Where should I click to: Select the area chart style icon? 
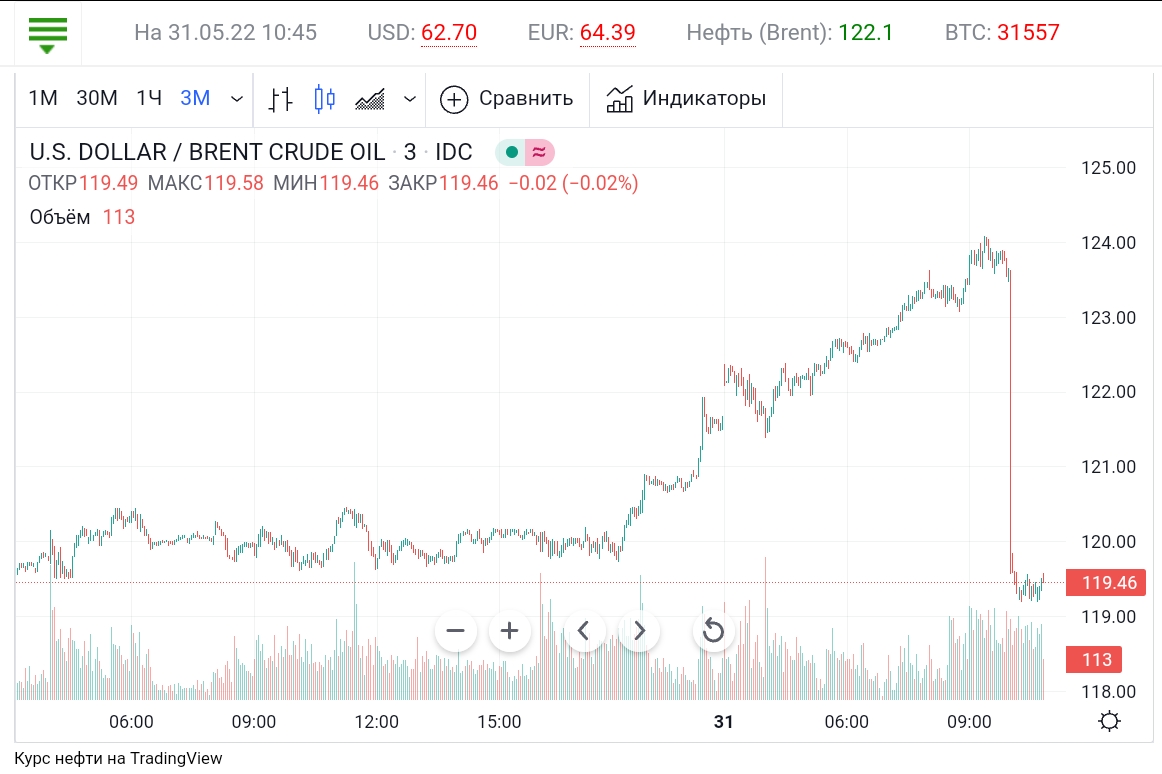click(x=370, y=99)
